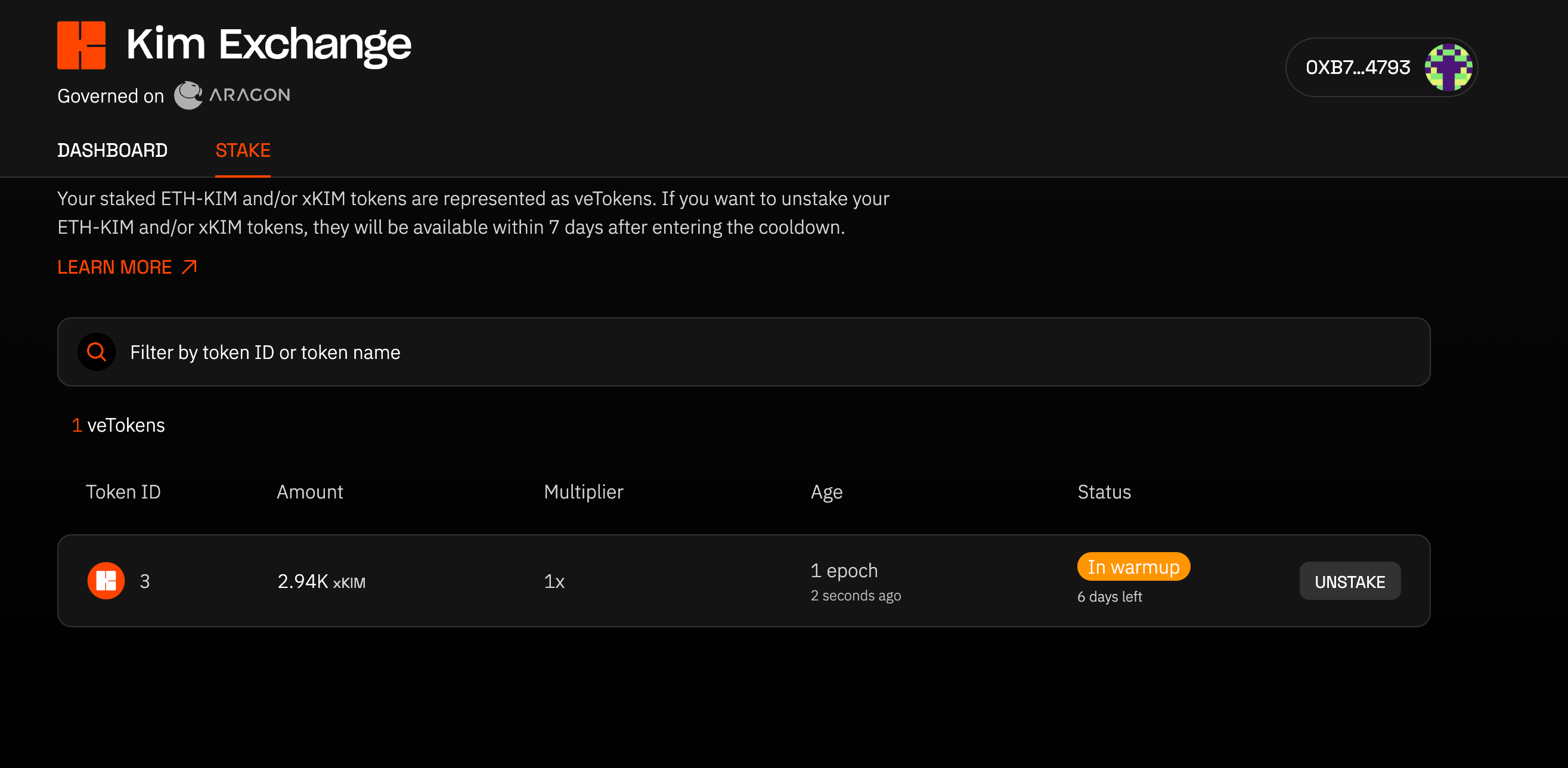Viewport: 1568px width, 768px height.
Task: Click the '1 veTokens' count label
Action: pyautogui.click(x=118, y=425)
